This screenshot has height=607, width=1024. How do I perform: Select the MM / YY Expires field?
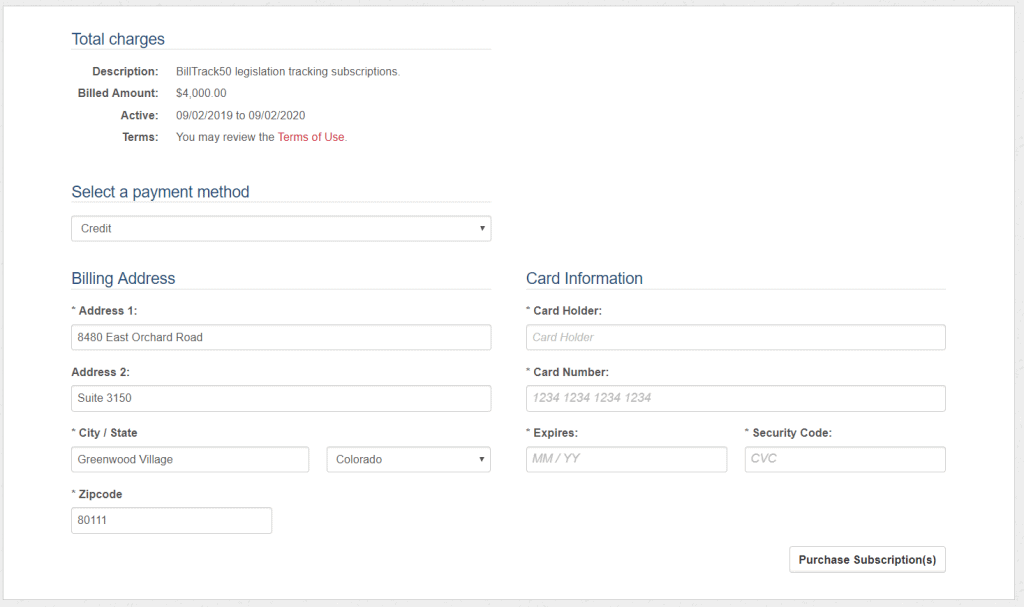pyautogui.click(x=626, y=459)
